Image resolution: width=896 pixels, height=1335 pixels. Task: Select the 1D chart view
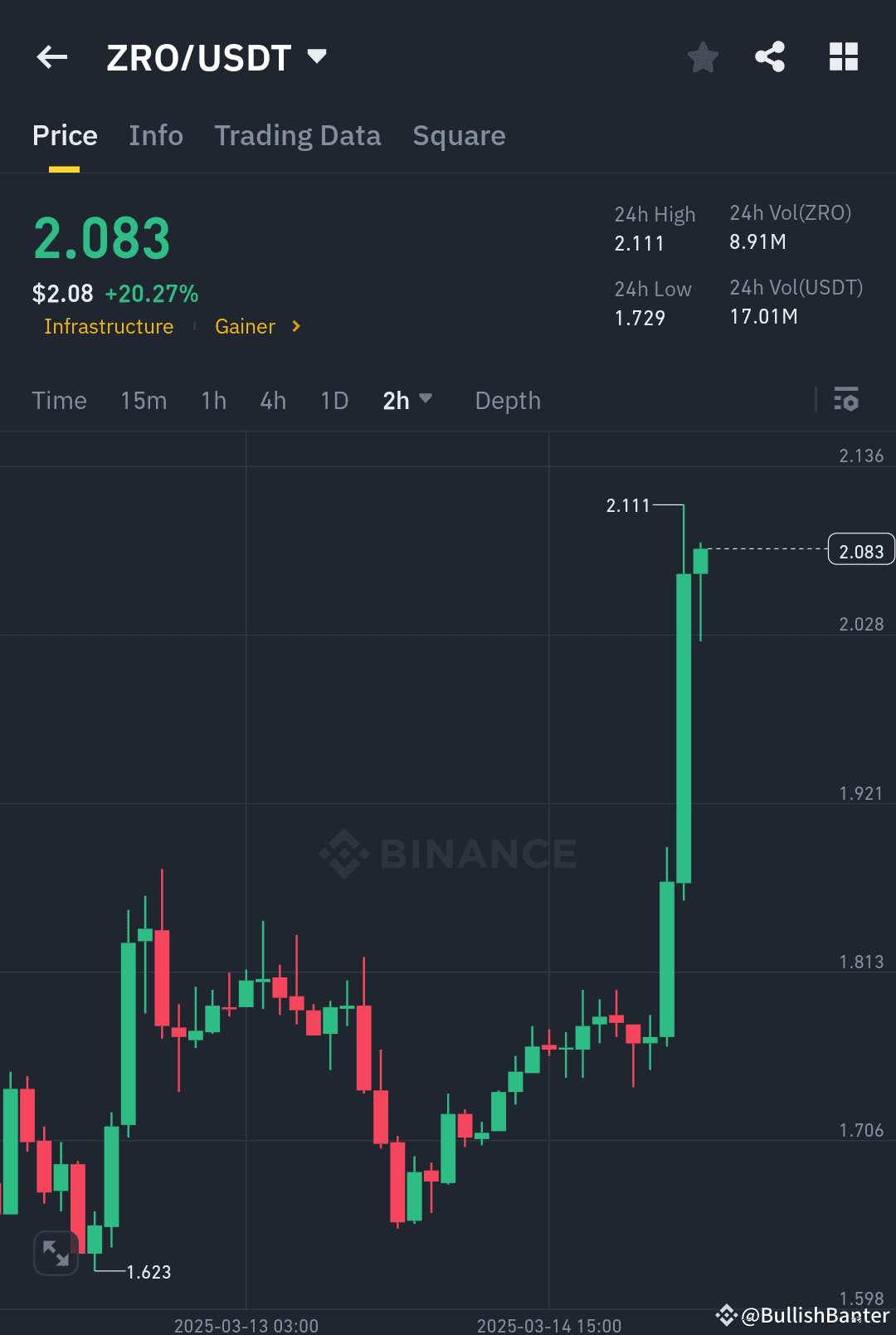tap(334, 400)
